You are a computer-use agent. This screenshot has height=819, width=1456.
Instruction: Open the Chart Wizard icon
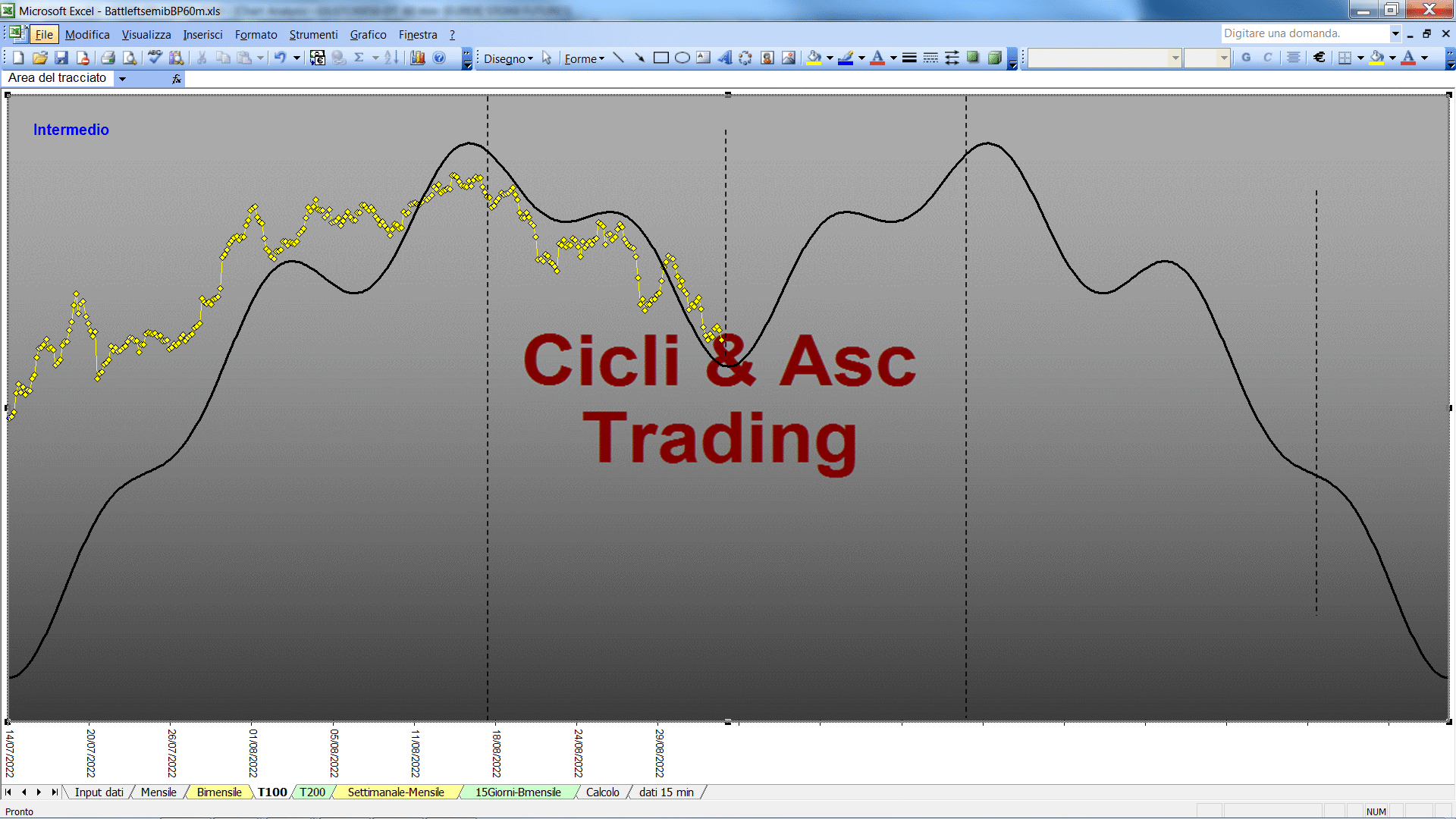(x=418, y=58)
